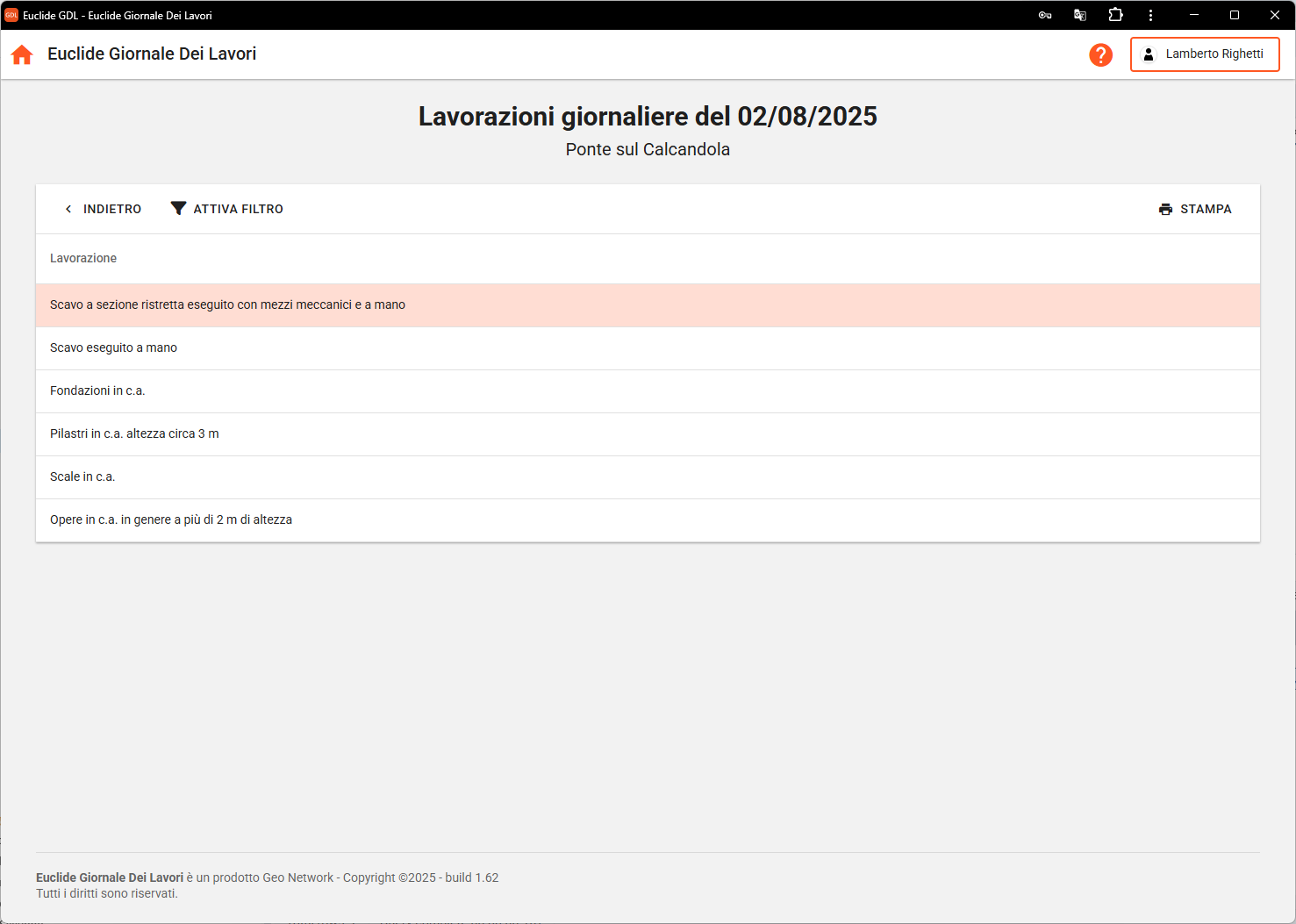The image size is (1296, 924).
Task: Open the orange help question mark
Action: [x=1100, y=54]
